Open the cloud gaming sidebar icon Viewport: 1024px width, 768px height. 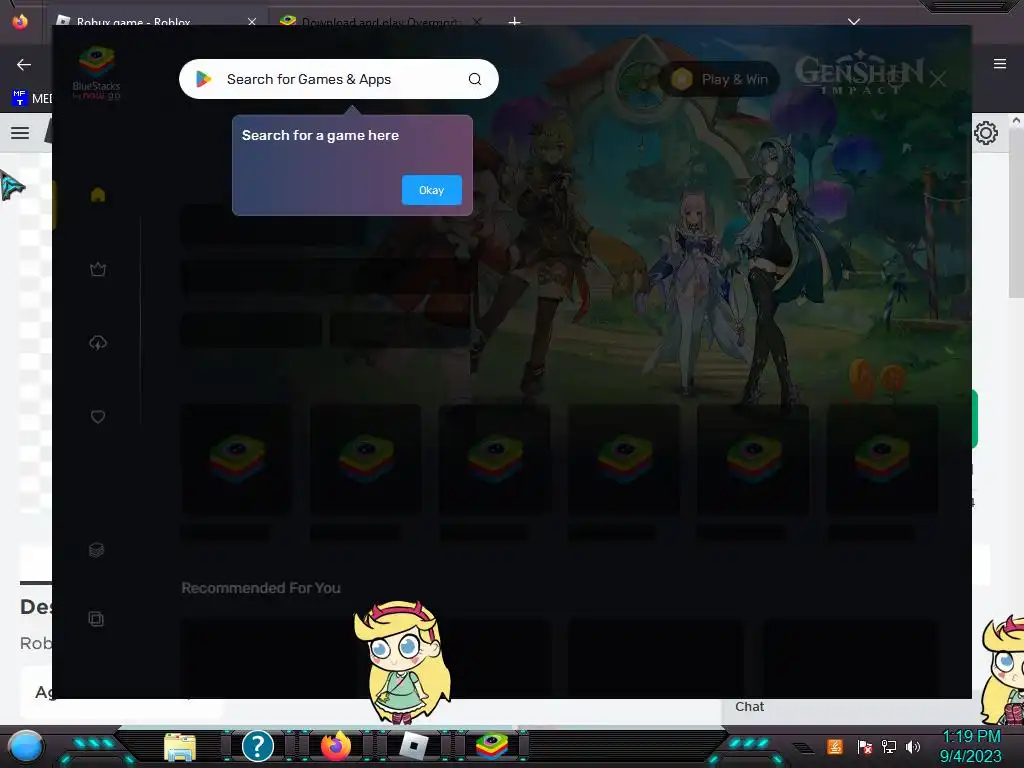pyautogui.click(x=98, y=343)
